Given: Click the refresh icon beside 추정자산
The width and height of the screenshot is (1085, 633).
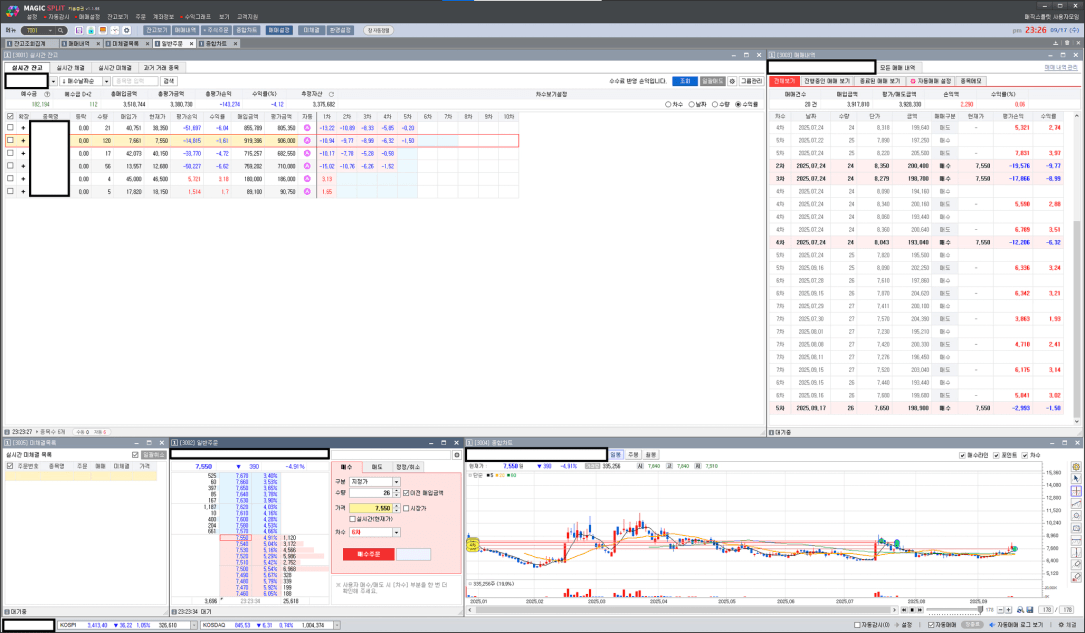Looking at the screenshot, I should [331, 94].
